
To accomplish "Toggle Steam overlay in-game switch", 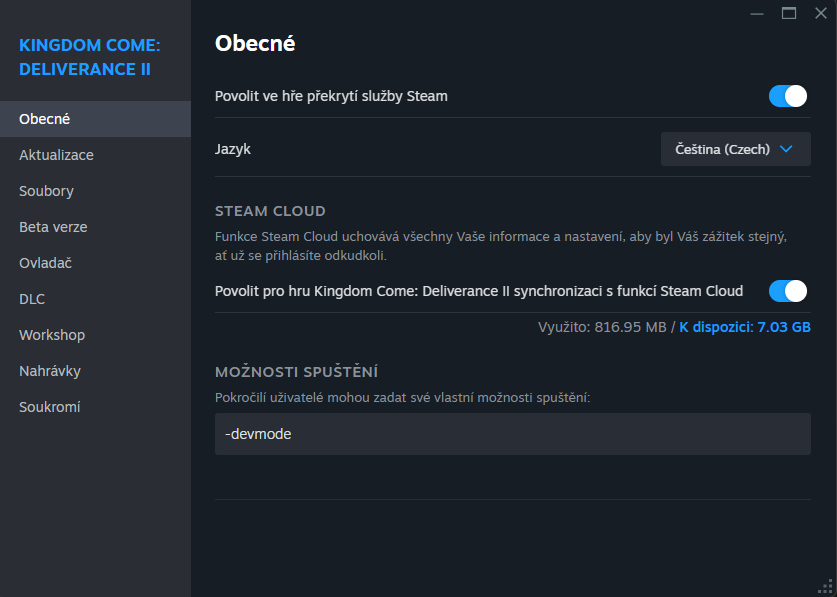I will 787,96.
